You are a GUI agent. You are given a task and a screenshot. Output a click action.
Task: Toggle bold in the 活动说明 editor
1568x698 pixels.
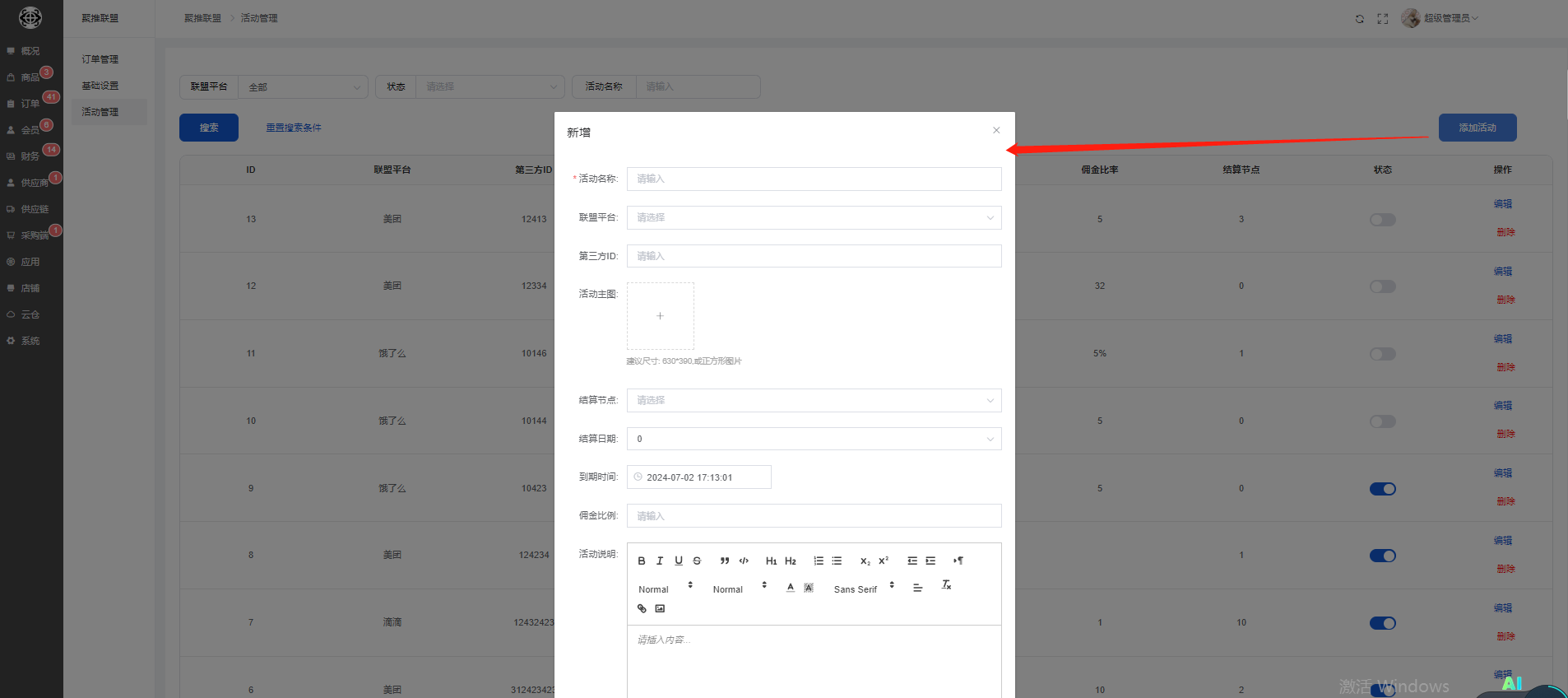[x=642, y=561]
